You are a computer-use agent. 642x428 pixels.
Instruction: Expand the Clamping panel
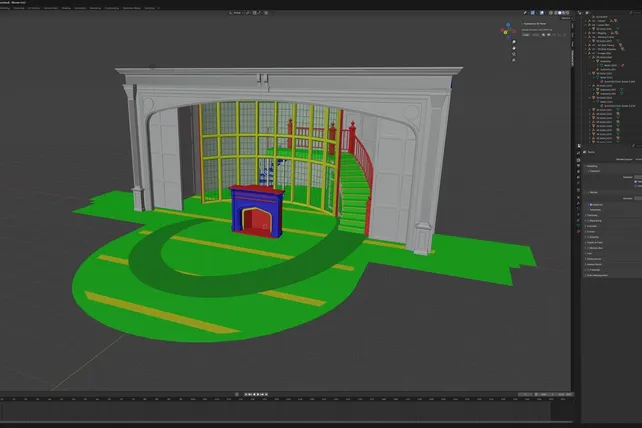(592, 215)
